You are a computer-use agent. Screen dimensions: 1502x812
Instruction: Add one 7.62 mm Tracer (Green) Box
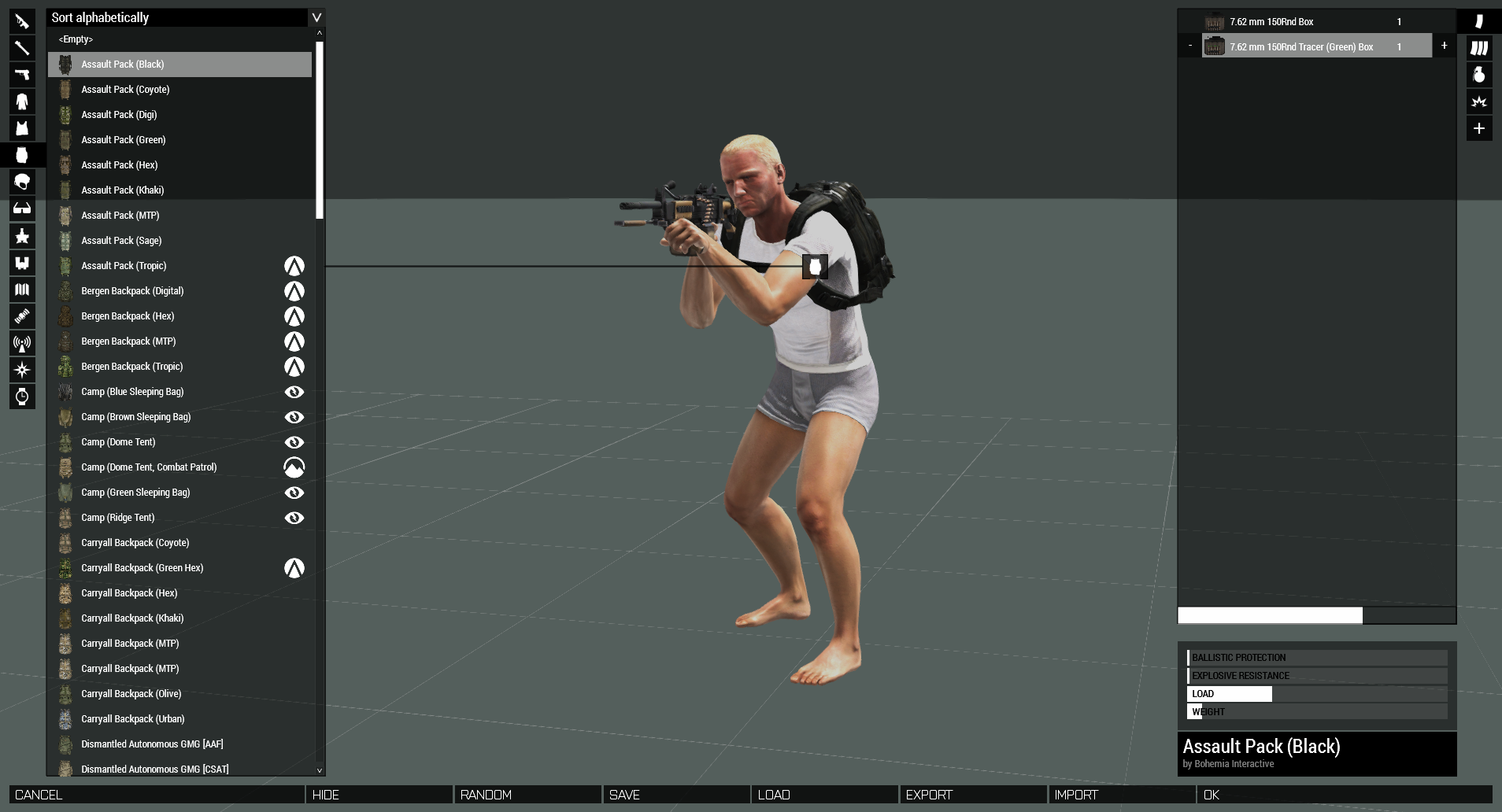point(1444,46)
